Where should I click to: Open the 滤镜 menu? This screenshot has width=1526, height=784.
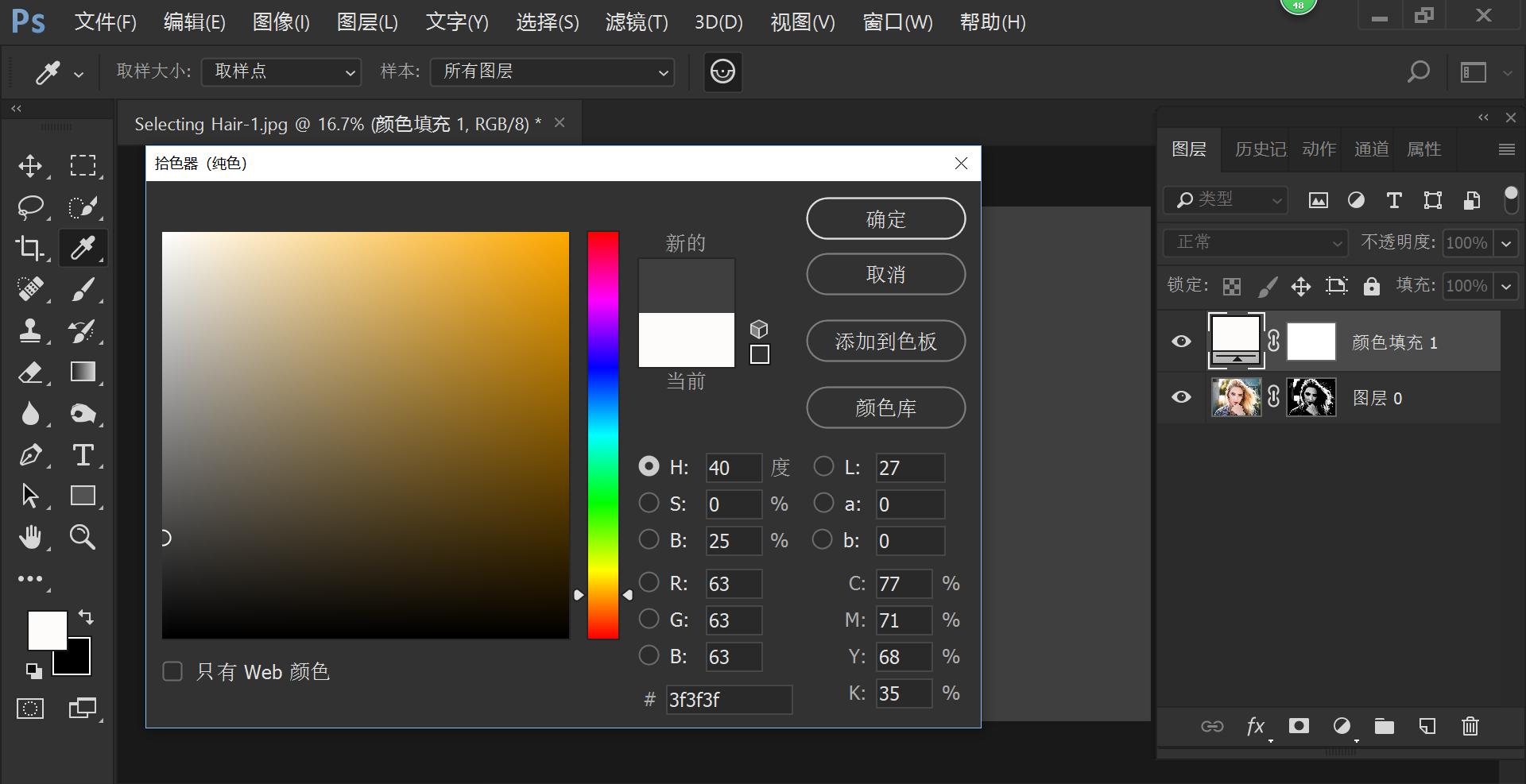coord(635,21)
